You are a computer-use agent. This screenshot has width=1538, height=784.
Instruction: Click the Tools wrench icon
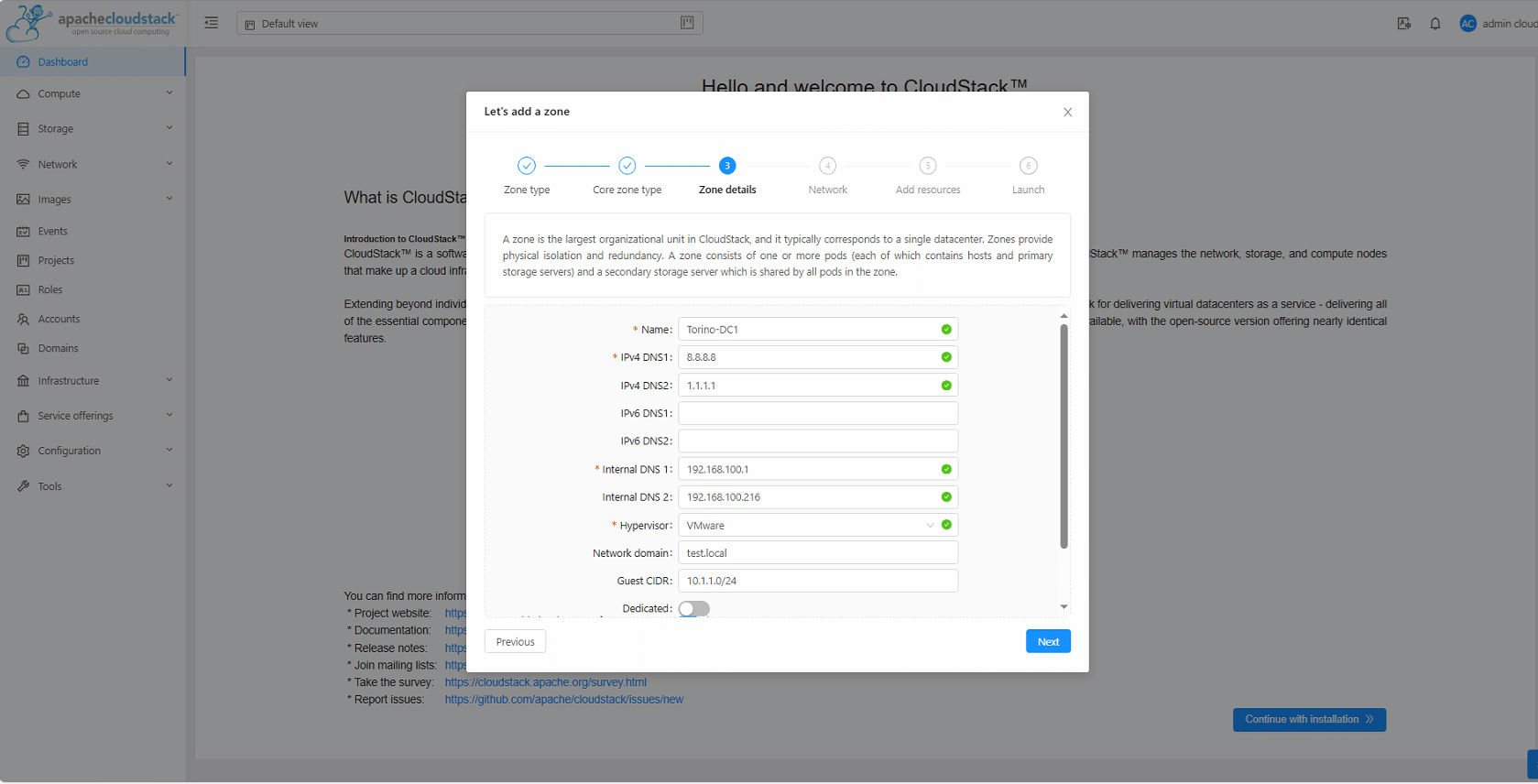click(23, 486)
